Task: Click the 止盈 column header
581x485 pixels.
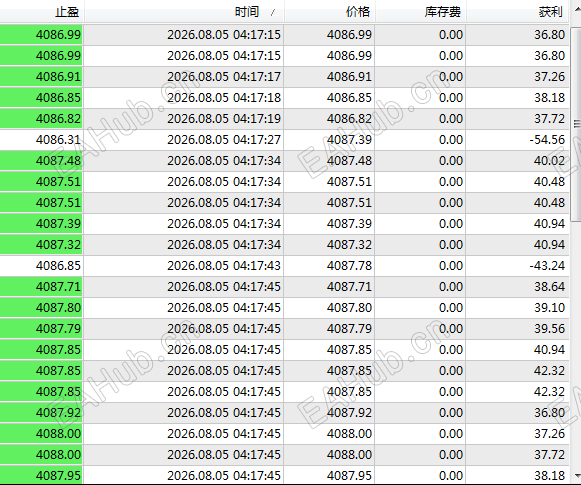Action: pos(42,12)
